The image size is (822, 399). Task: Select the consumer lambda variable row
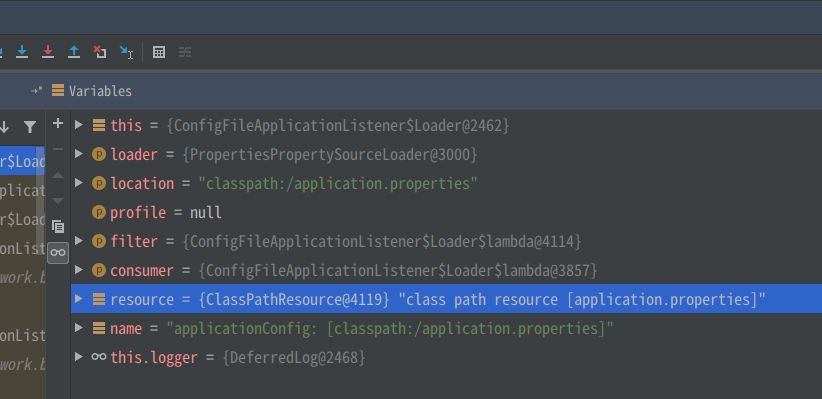[x=446, y=271]
